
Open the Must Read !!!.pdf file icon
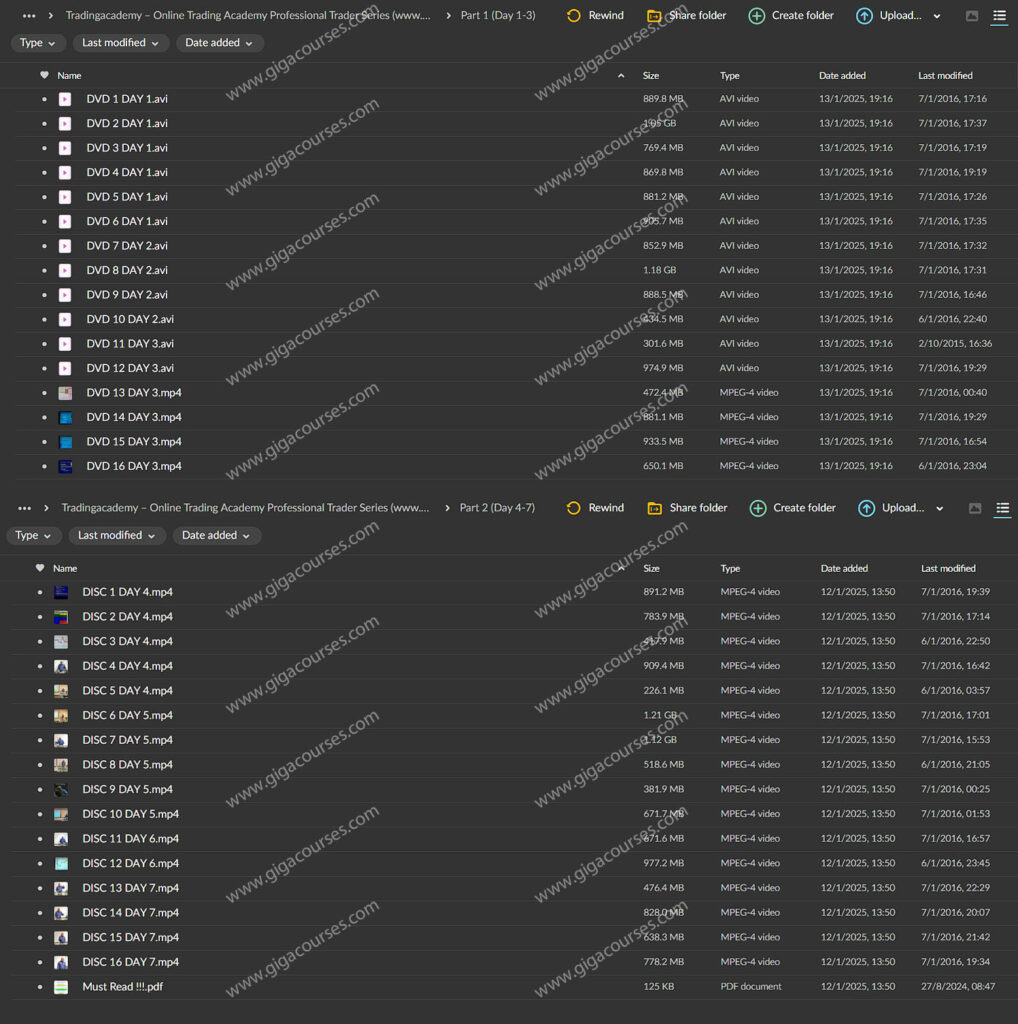[61, 987]
